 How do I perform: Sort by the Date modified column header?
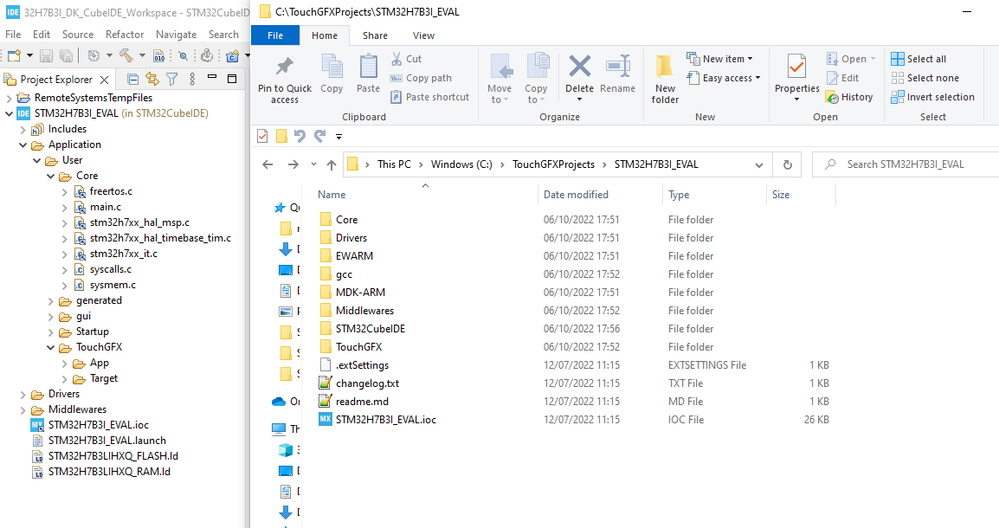576,195
